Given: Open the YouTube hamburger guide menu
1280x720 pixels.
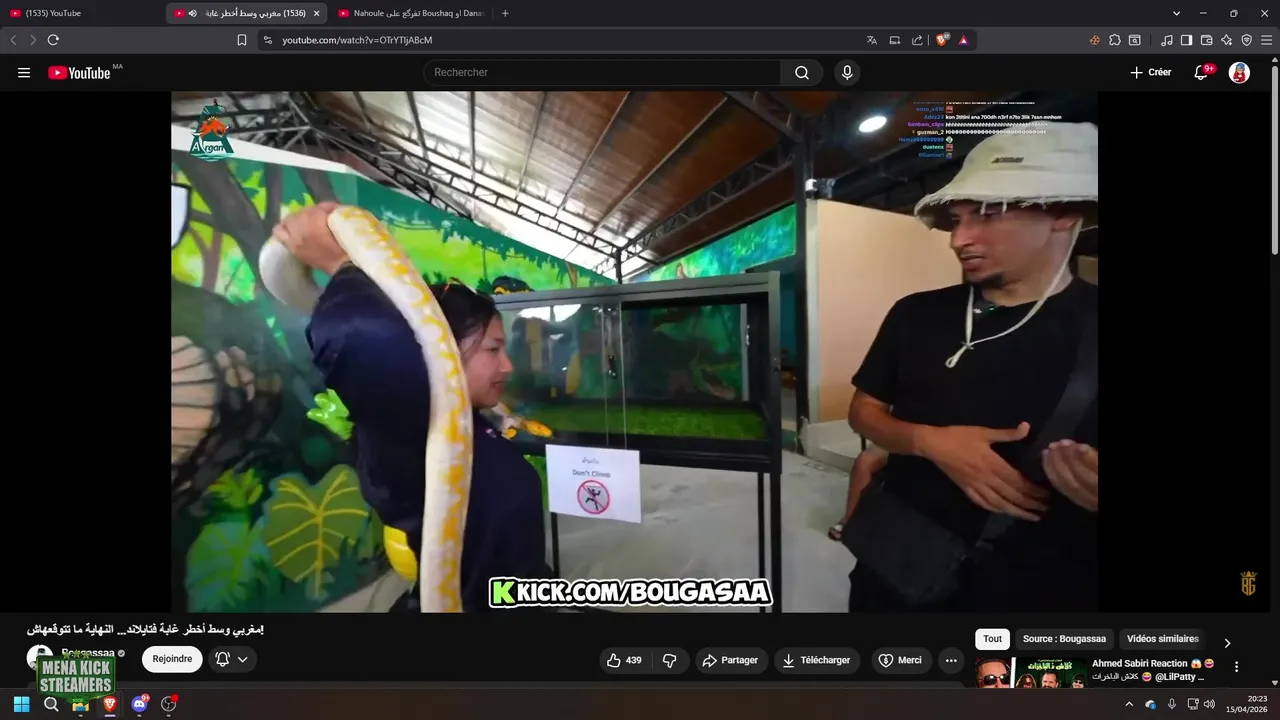Looking at the screenshot, I should tap(24, 73).
